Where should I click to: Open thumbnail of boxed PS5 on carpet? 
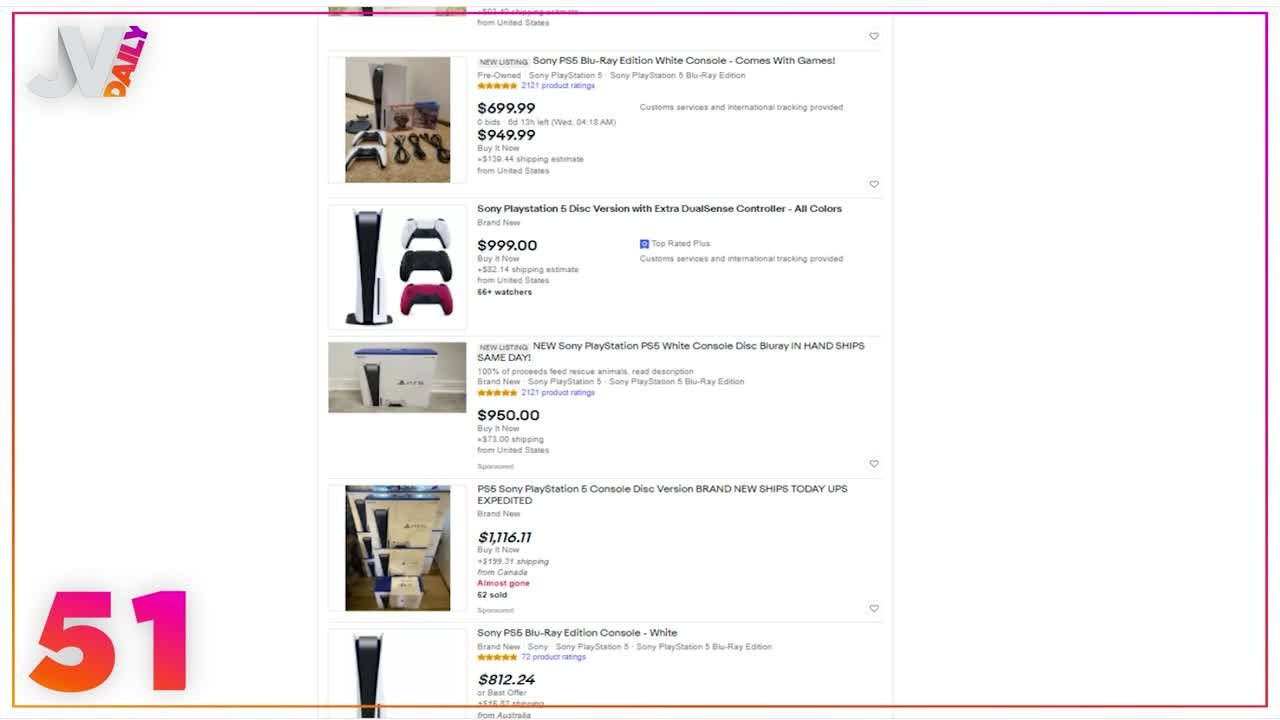click(x=397, y=377)
